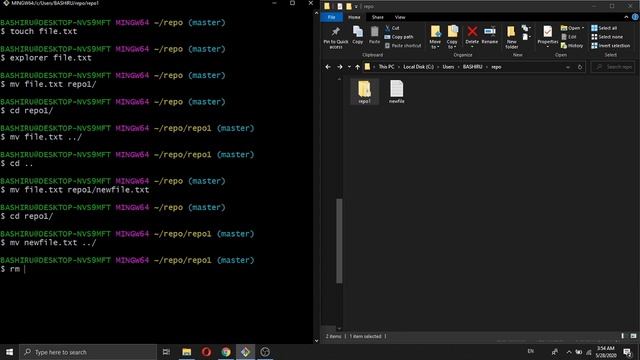The image size is (640, 360).
Task: Click Git Bash icon in taskbar
Action: [x=245, y=352]
